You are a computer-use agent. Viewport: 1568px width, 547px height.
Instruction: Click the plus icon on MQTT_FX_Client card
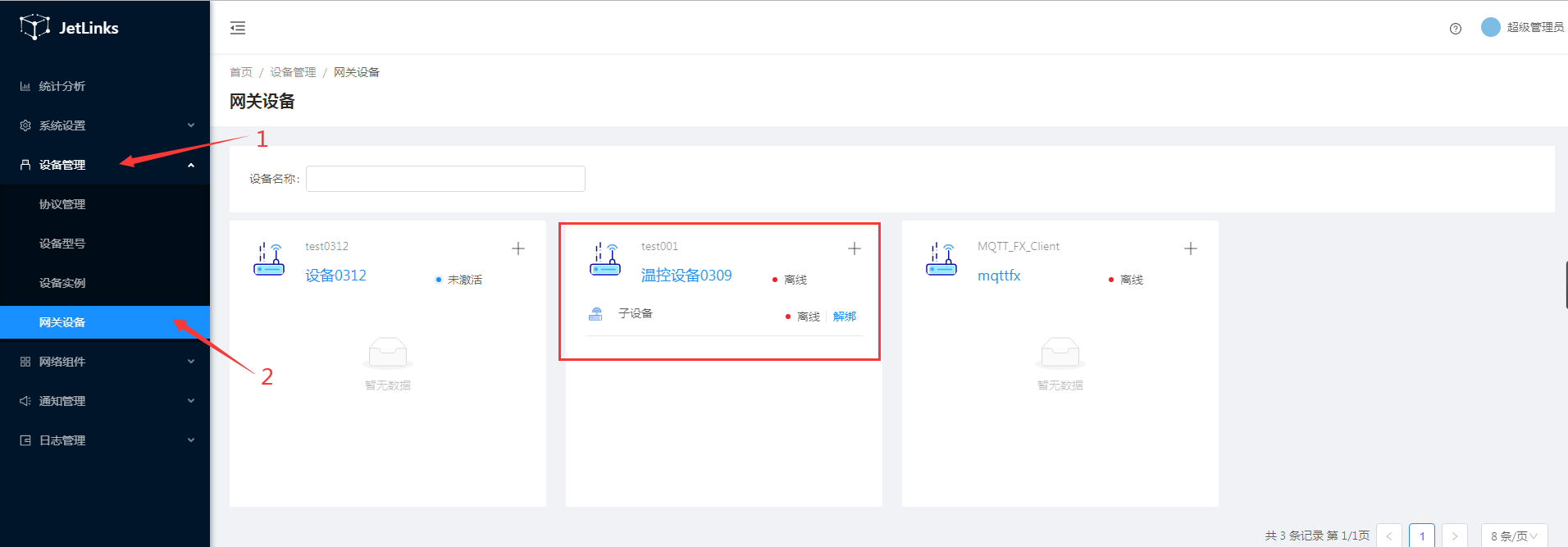pyautogui.click(x=1191, y=248)
